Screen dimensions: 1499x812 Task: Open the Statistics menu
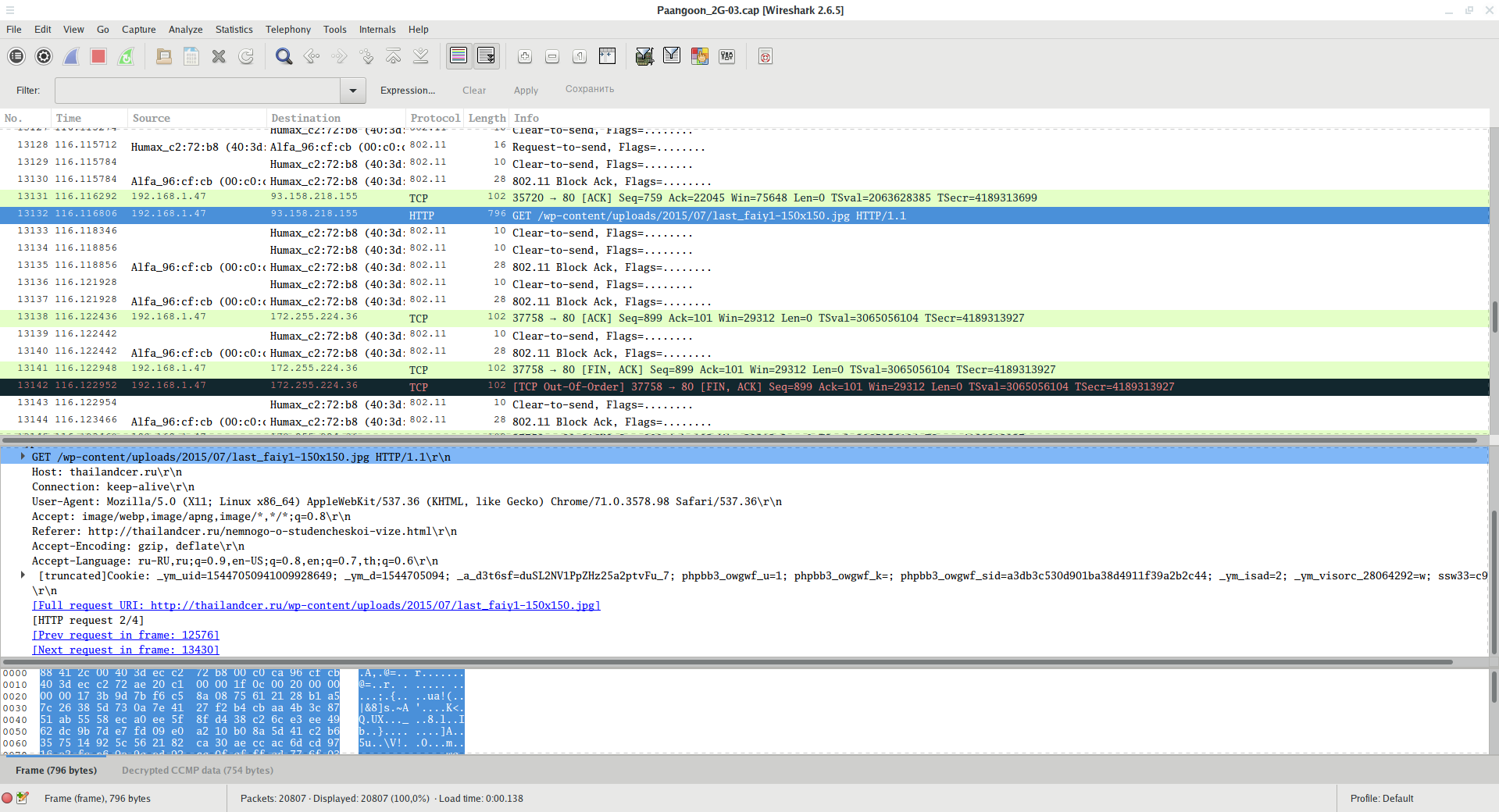tap(234, 30)
